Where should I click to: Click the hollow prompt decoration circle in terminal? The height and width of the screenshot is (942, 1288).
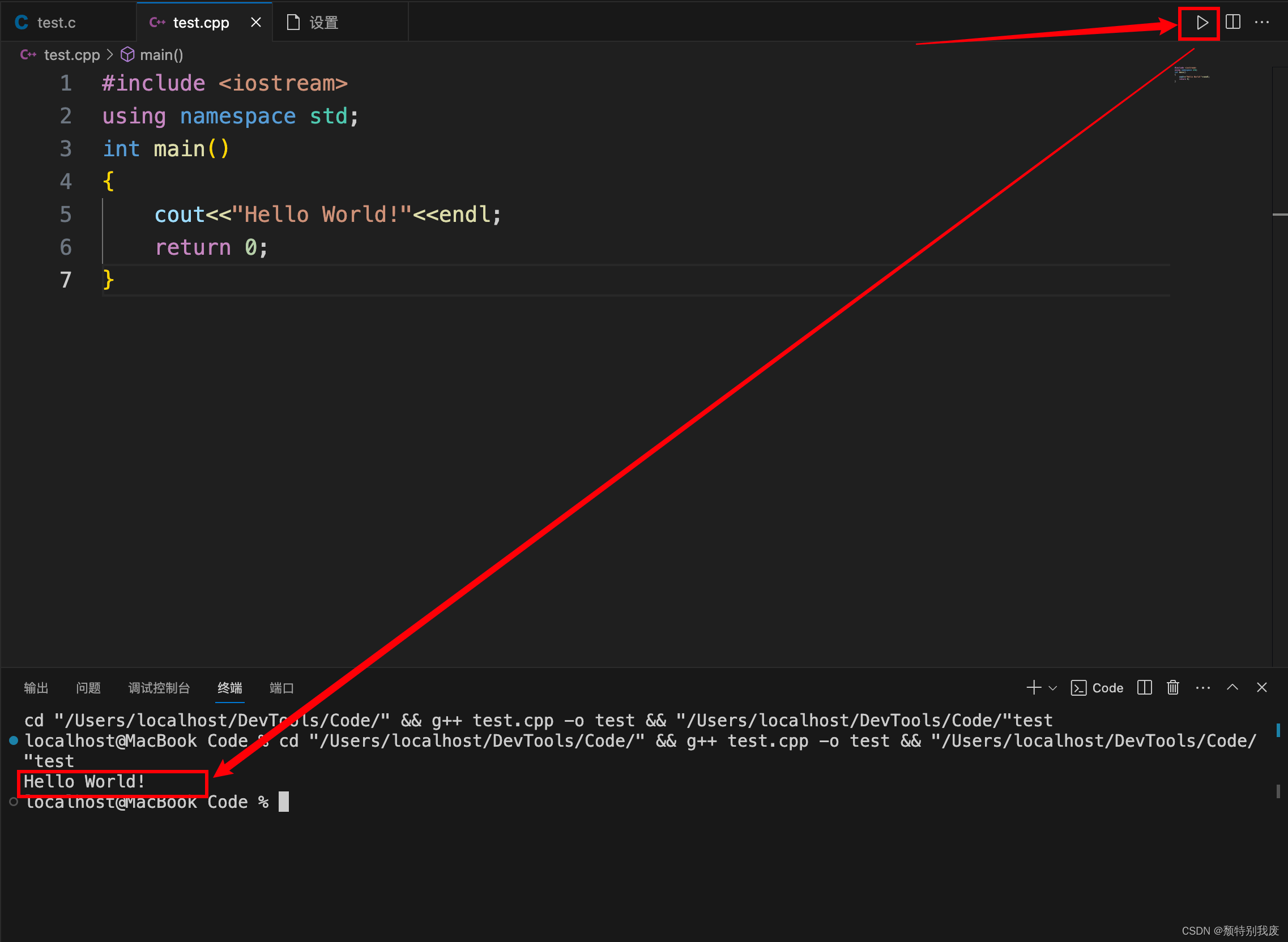(x=14, y=802)
